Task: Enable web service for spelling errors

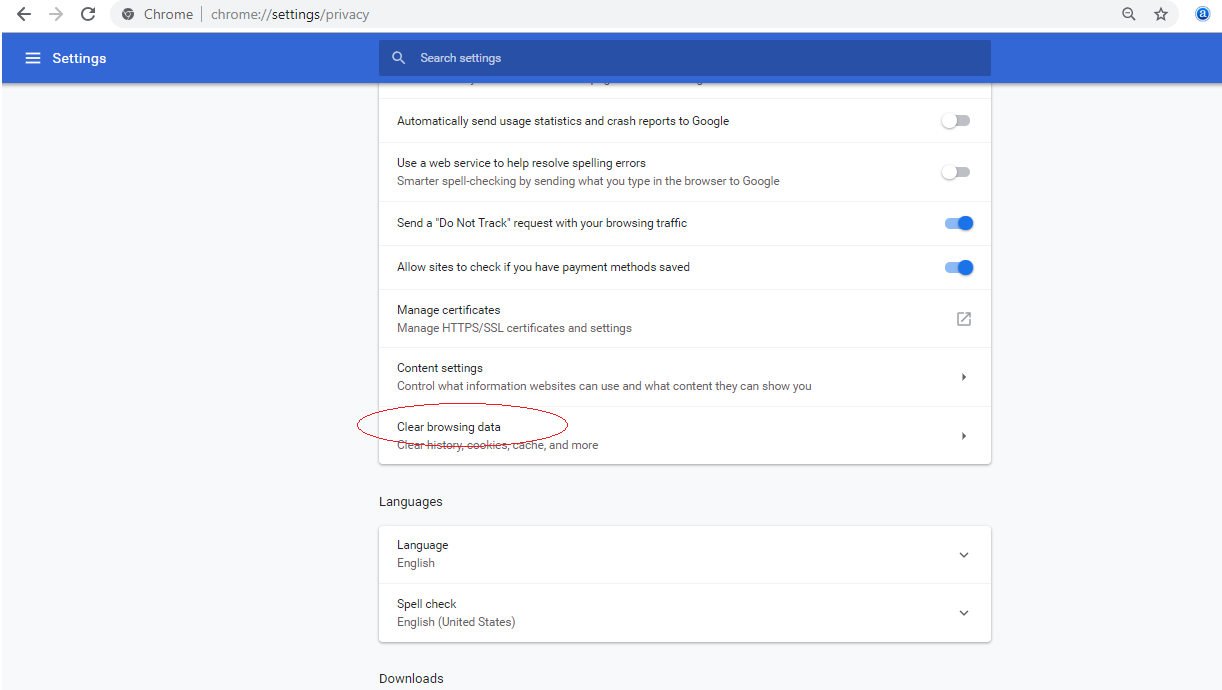Action: click(x=956, y=172)
